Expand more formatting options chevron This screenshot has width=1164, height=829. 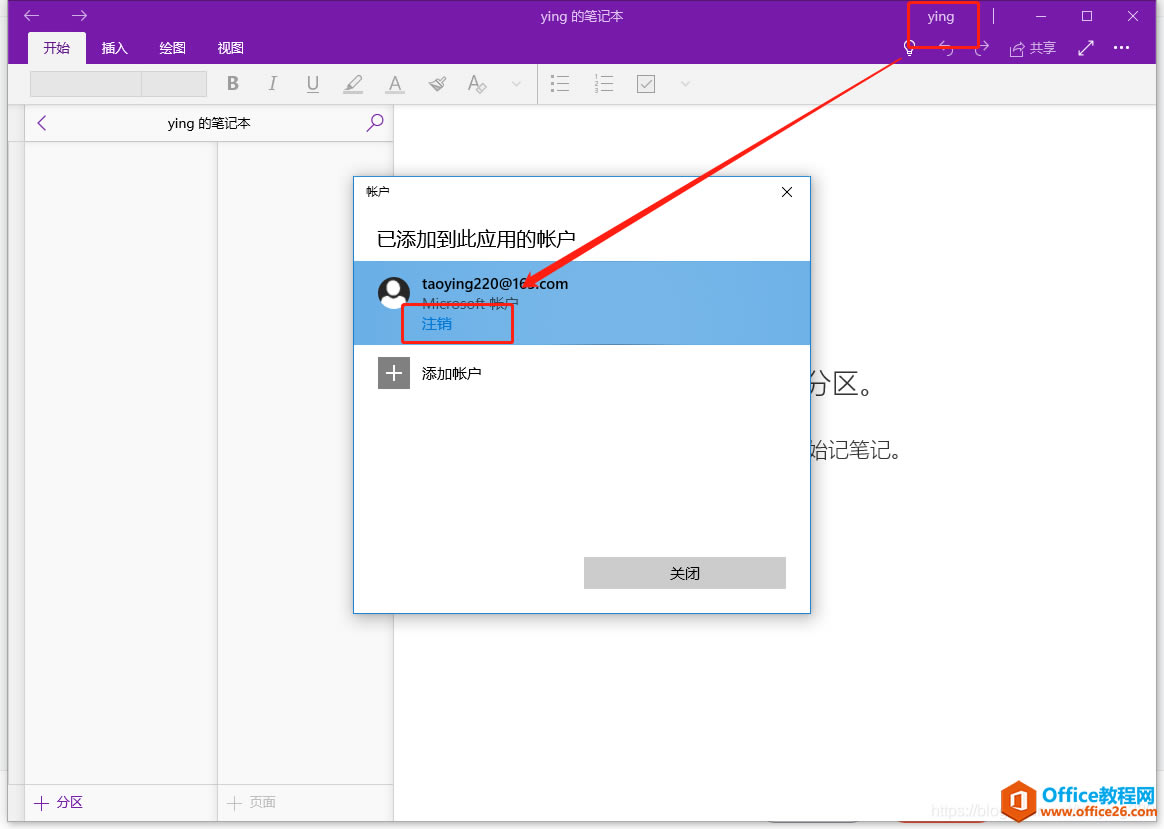pos(516,84)
